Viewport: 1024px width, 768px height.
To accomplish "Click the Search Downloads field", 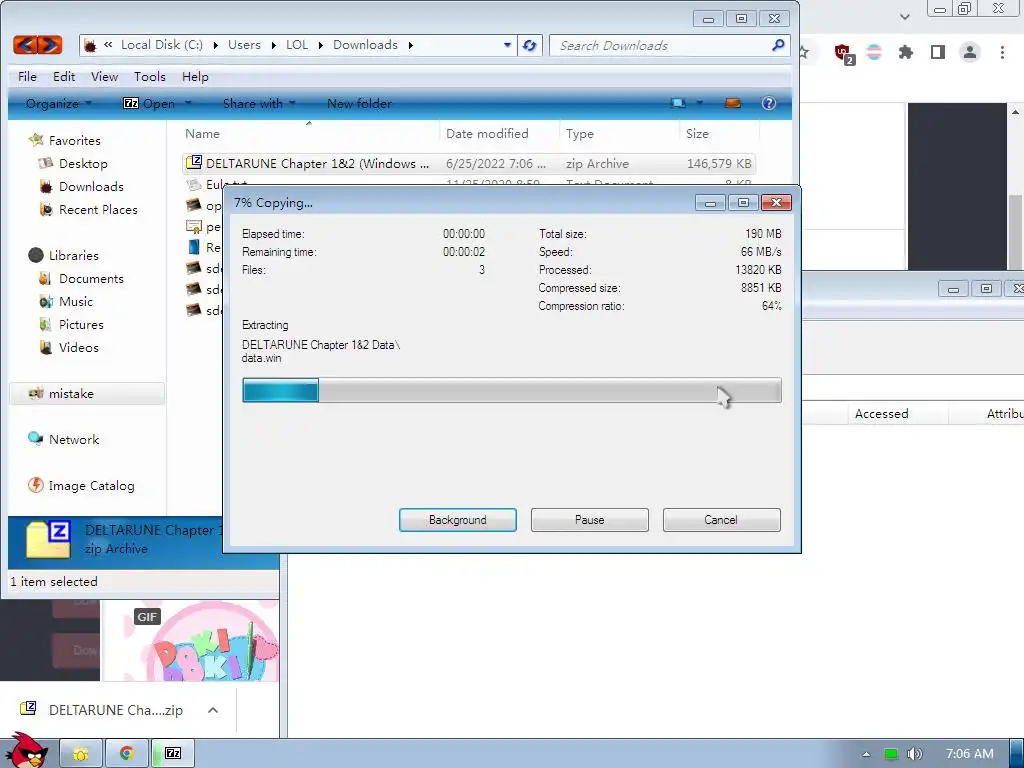I will pyautogui.click(x=663, y=45).
